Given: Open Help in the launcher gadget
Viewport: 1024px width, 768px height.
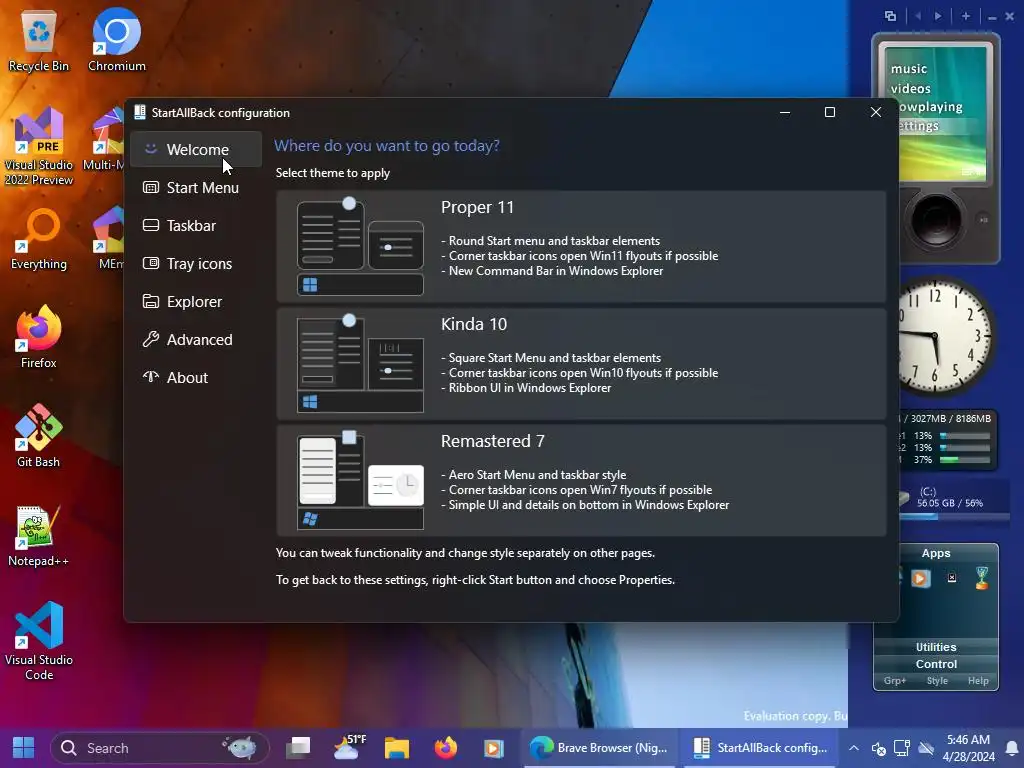Looking at the screenshot, I should 978,680.
